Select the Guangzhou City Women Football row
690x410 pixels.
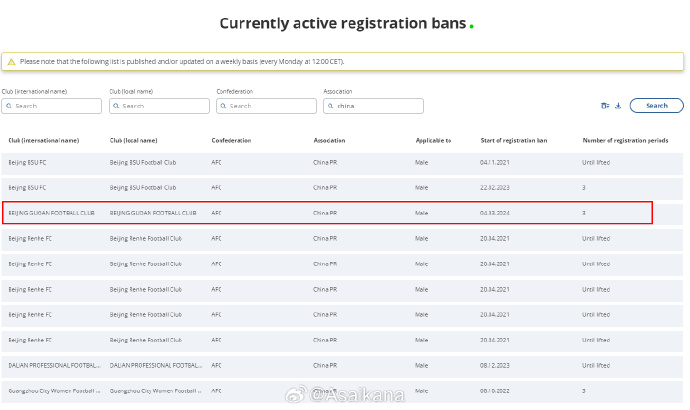click(328, 391)
